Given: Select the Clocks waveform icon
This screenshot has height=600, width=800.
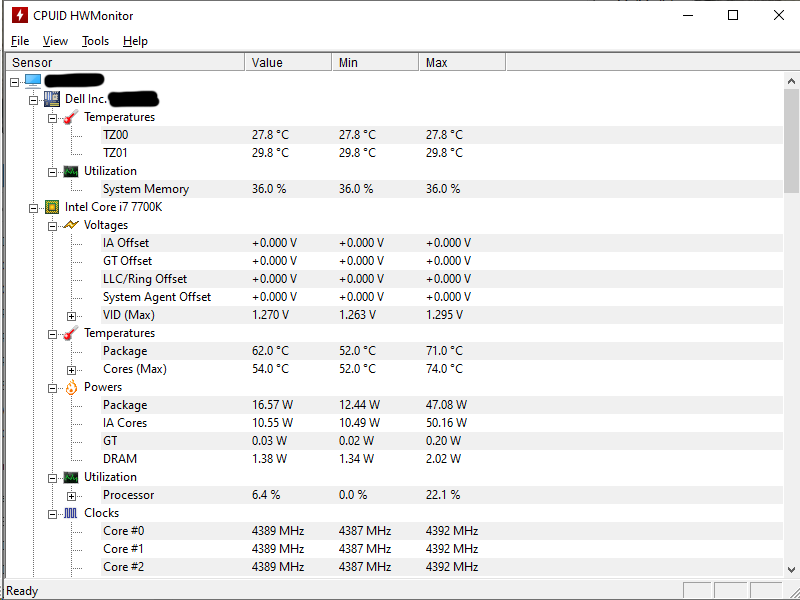Looking at the screenshot, I should [x=70, y=513].
